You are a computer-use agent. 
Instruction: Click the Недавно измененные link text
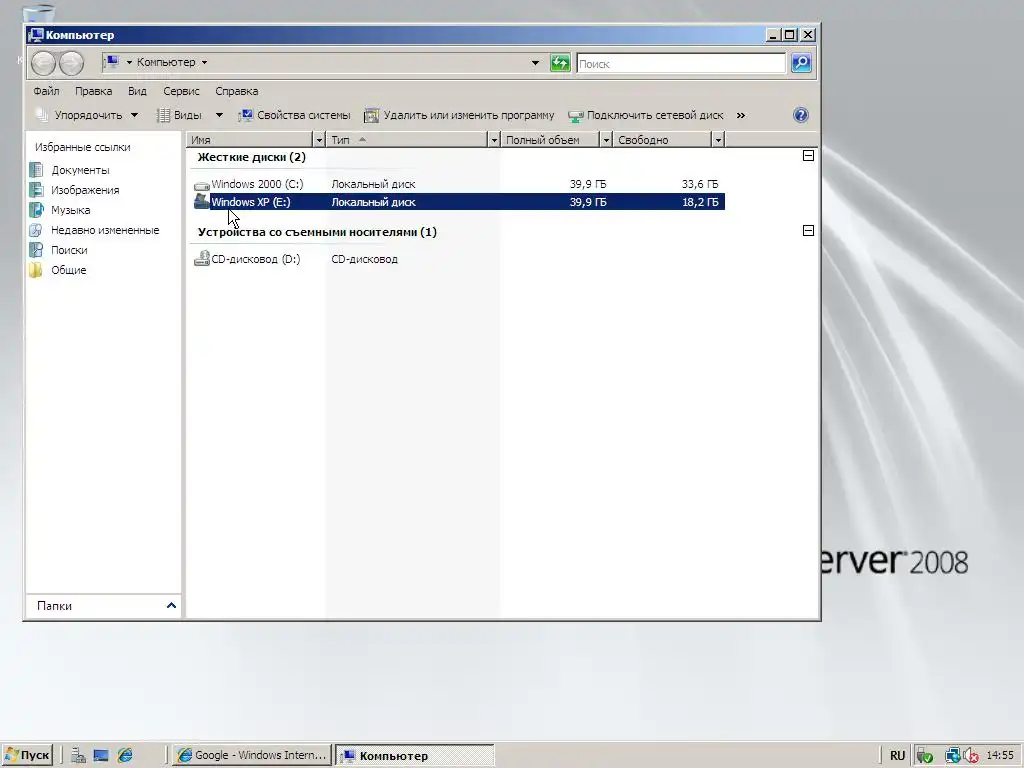tap(105, 230)
